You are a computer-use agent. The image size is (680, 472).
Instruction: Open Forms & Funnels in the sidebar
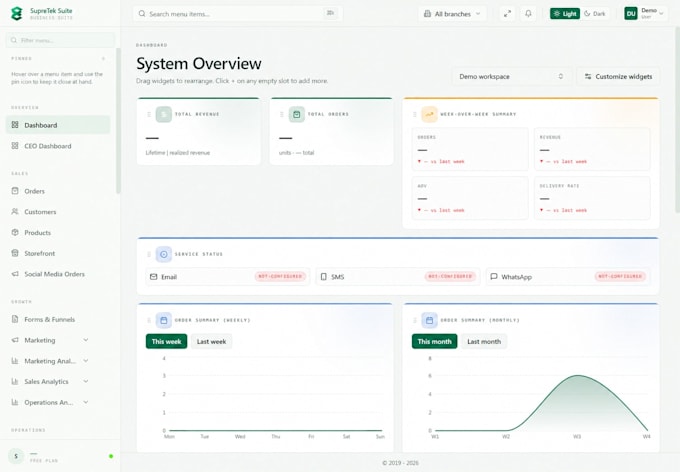pos(58,319)
